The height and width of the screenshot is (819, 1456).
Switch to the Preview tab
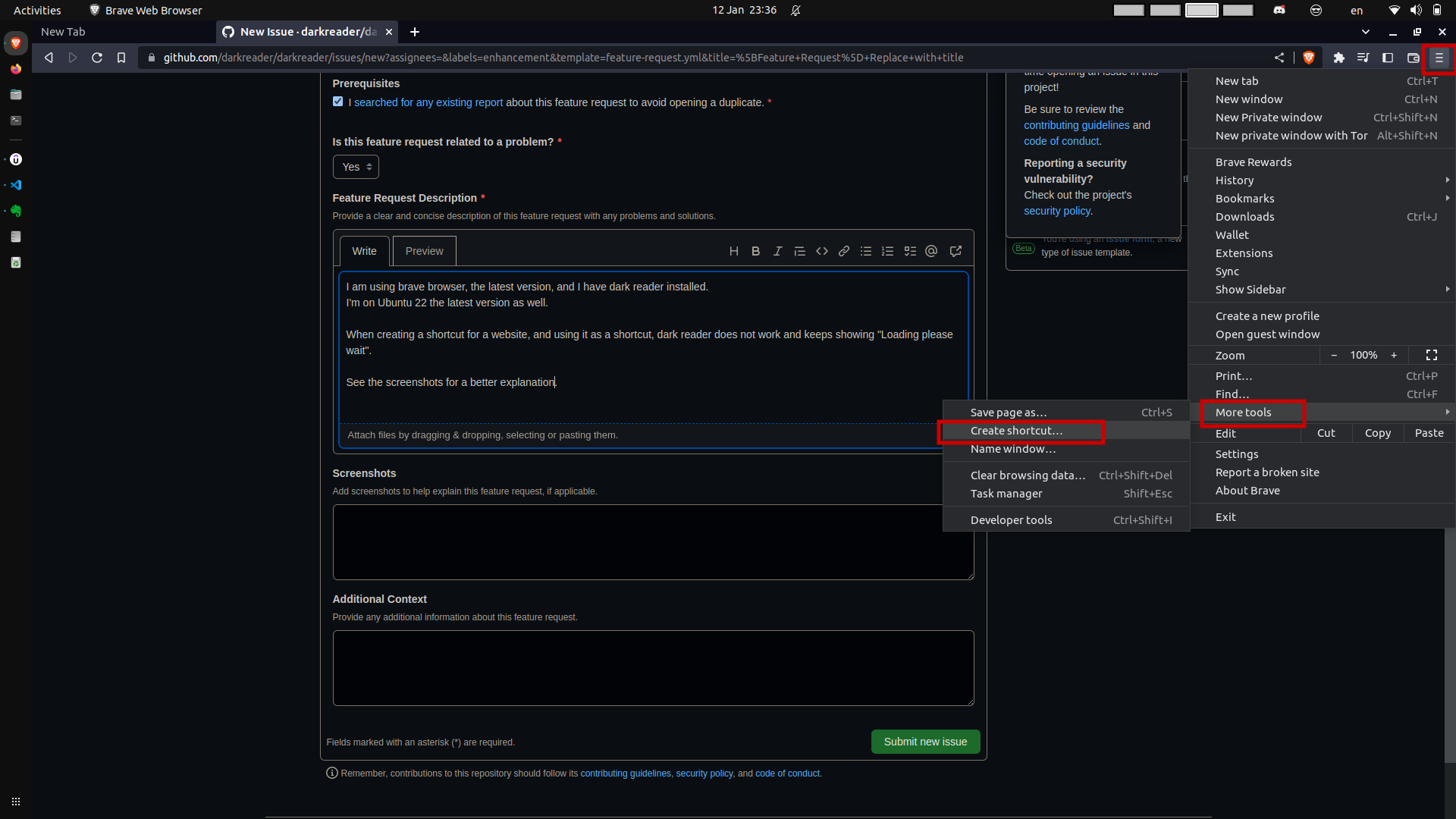pos(424,251)
